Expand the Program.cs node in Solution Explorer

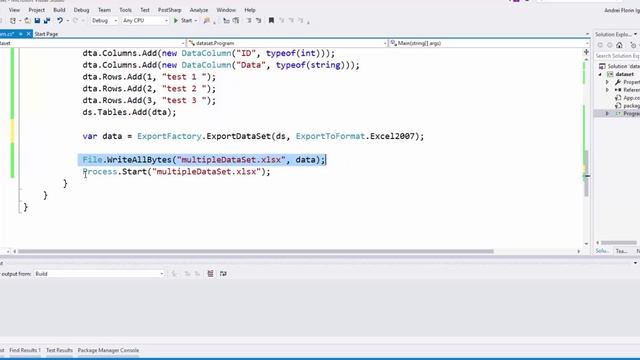coord(607,113)
